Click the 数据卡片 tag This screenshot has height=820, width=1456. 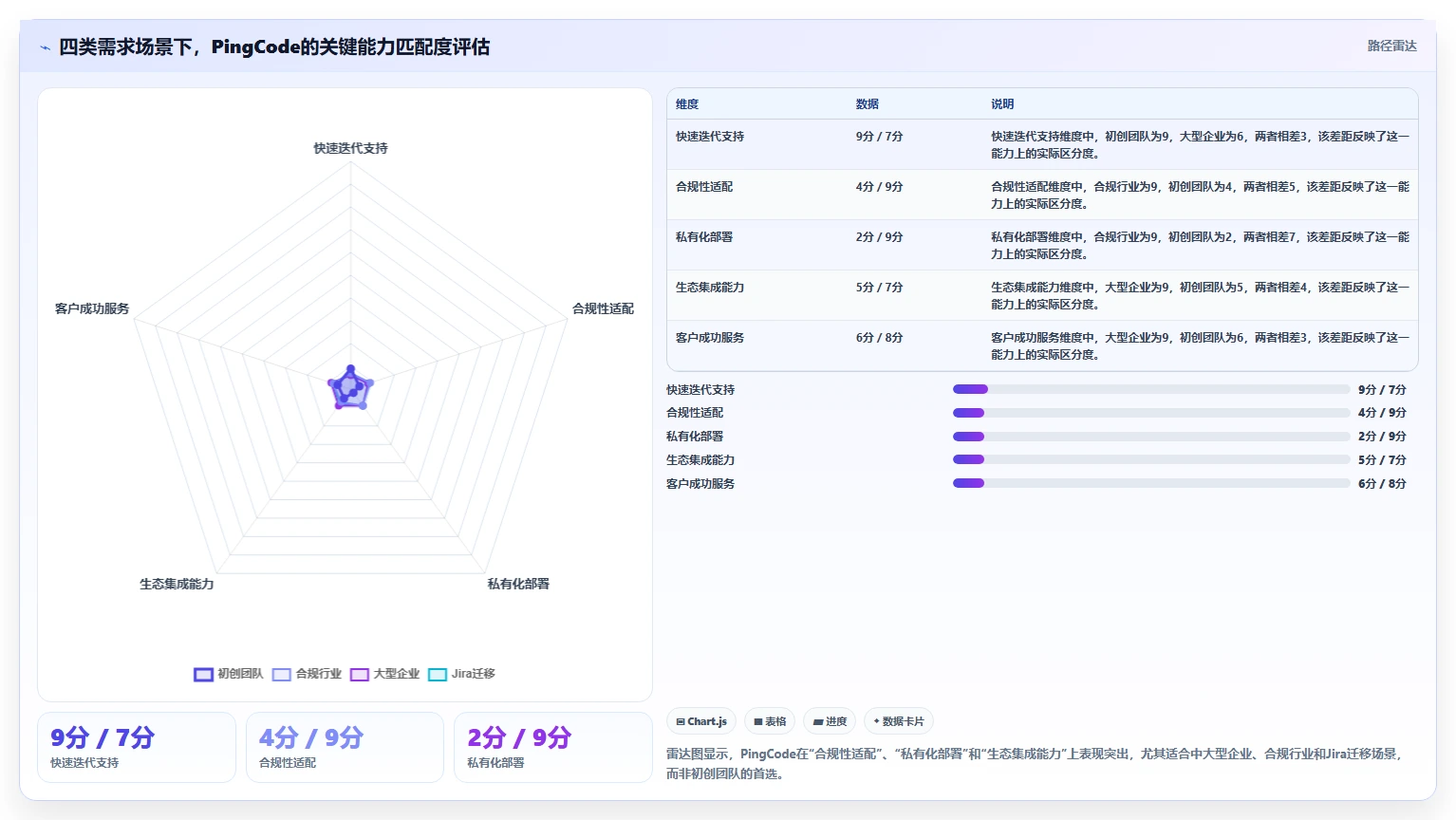tap(898, 721)
